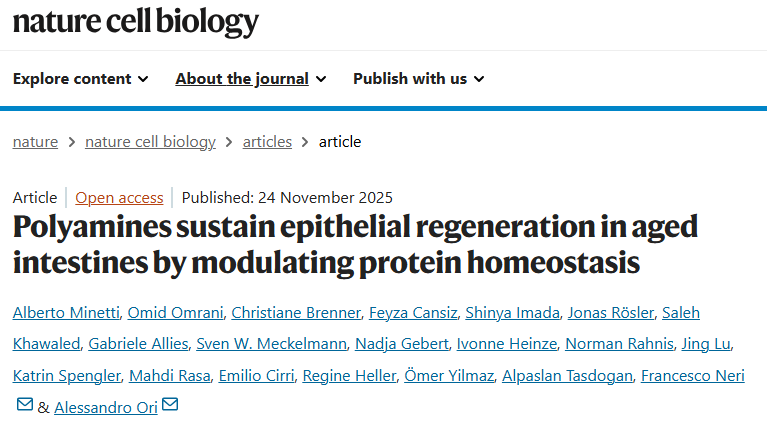Select author Ivonne Heinze
This screenshot has height=426, width=767.
(x=506, y=344)
